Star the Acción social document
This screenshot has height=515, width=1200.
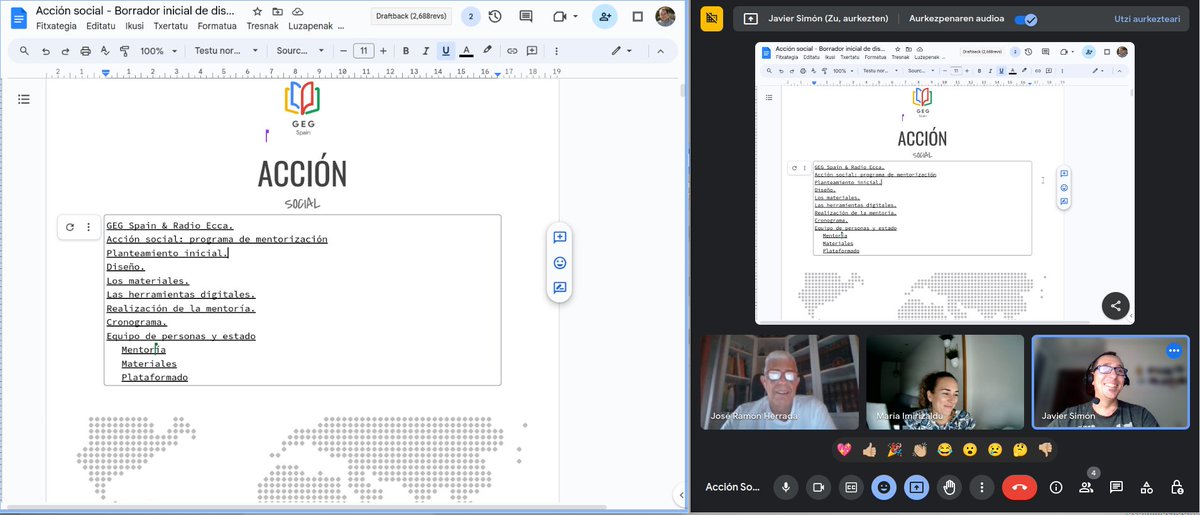[257, 10]
